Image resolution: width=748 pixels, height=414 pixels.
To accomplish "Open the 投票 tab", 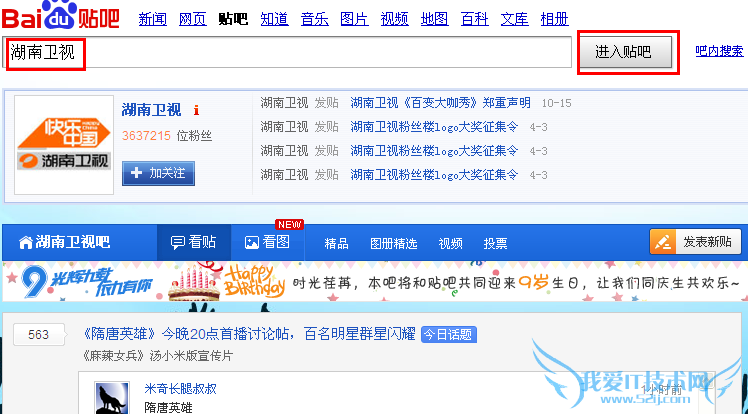I will pos(495,244).
